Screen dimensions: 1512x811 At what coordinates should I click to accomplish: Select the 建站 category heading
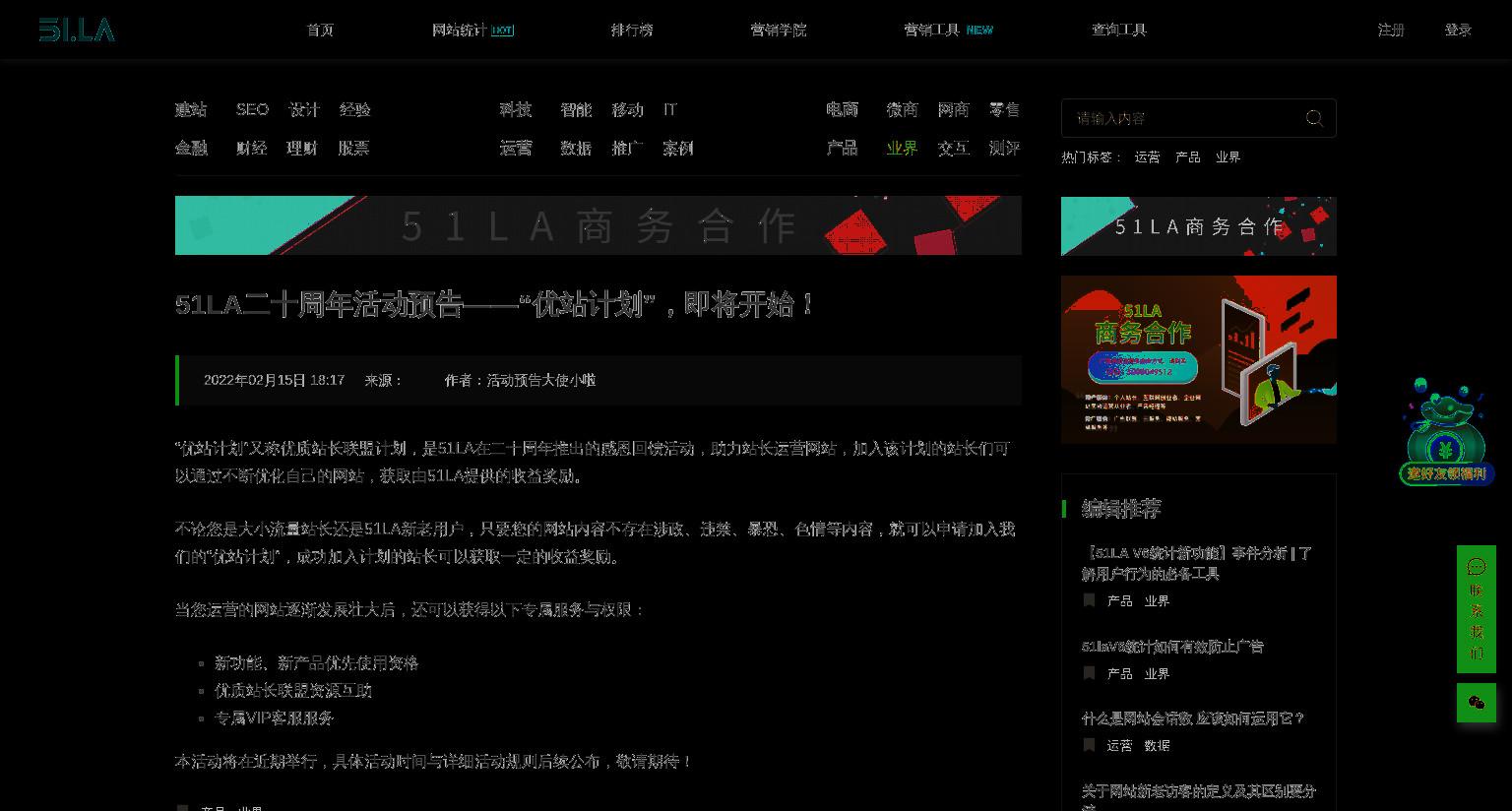point(191,109)
